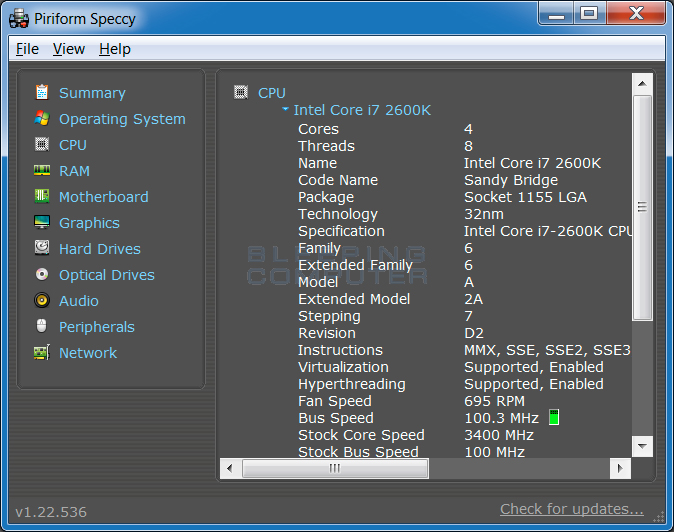This screenshot has width=674, height=532.
Task: Open the File menu
Action: [x=27, y=49]
